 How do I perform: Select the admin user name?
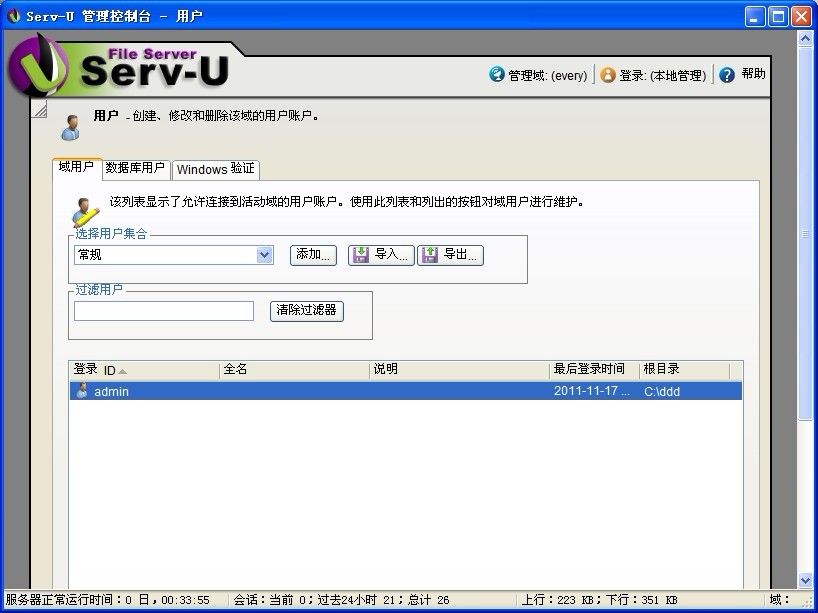click(x=111, y=392)
